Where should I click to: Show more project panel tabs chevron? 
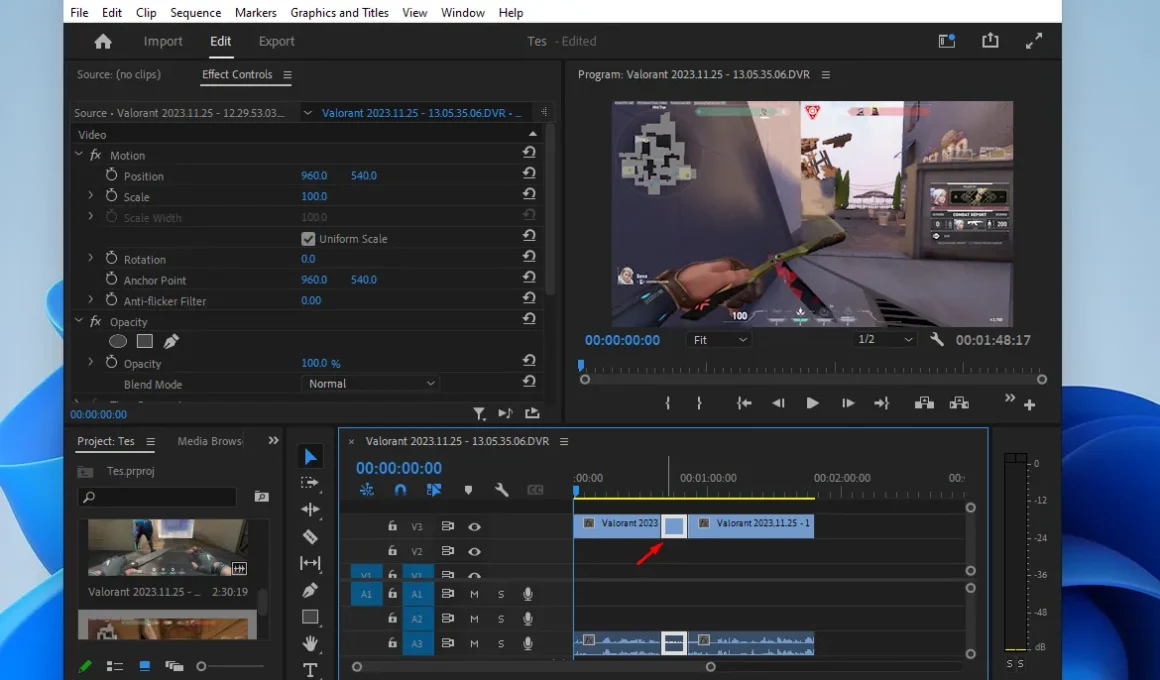click(274, 440)
